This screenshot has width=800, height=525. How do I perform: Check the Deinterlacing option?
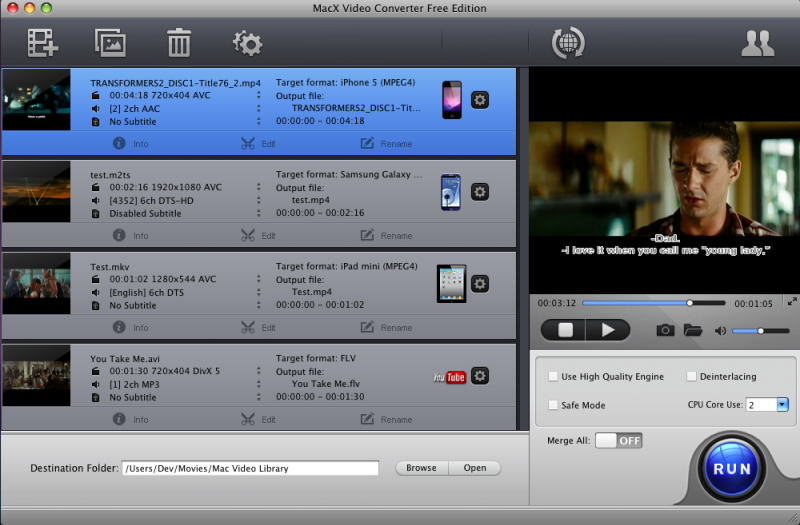692,377
